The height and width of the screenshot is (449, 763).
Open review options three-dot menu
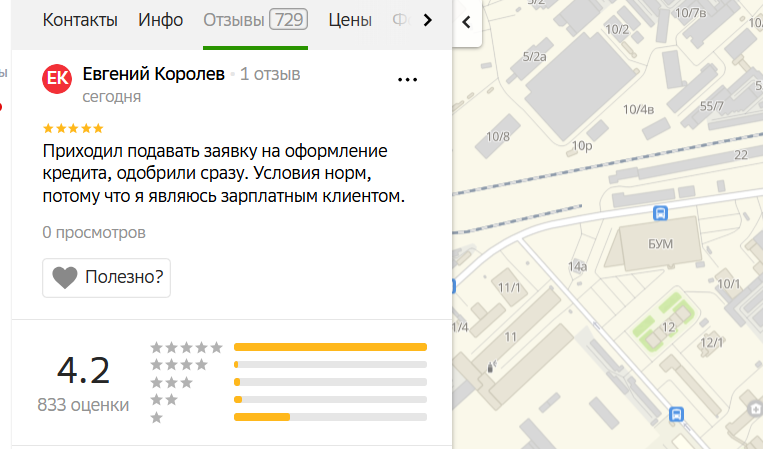(x=407, y=80)
